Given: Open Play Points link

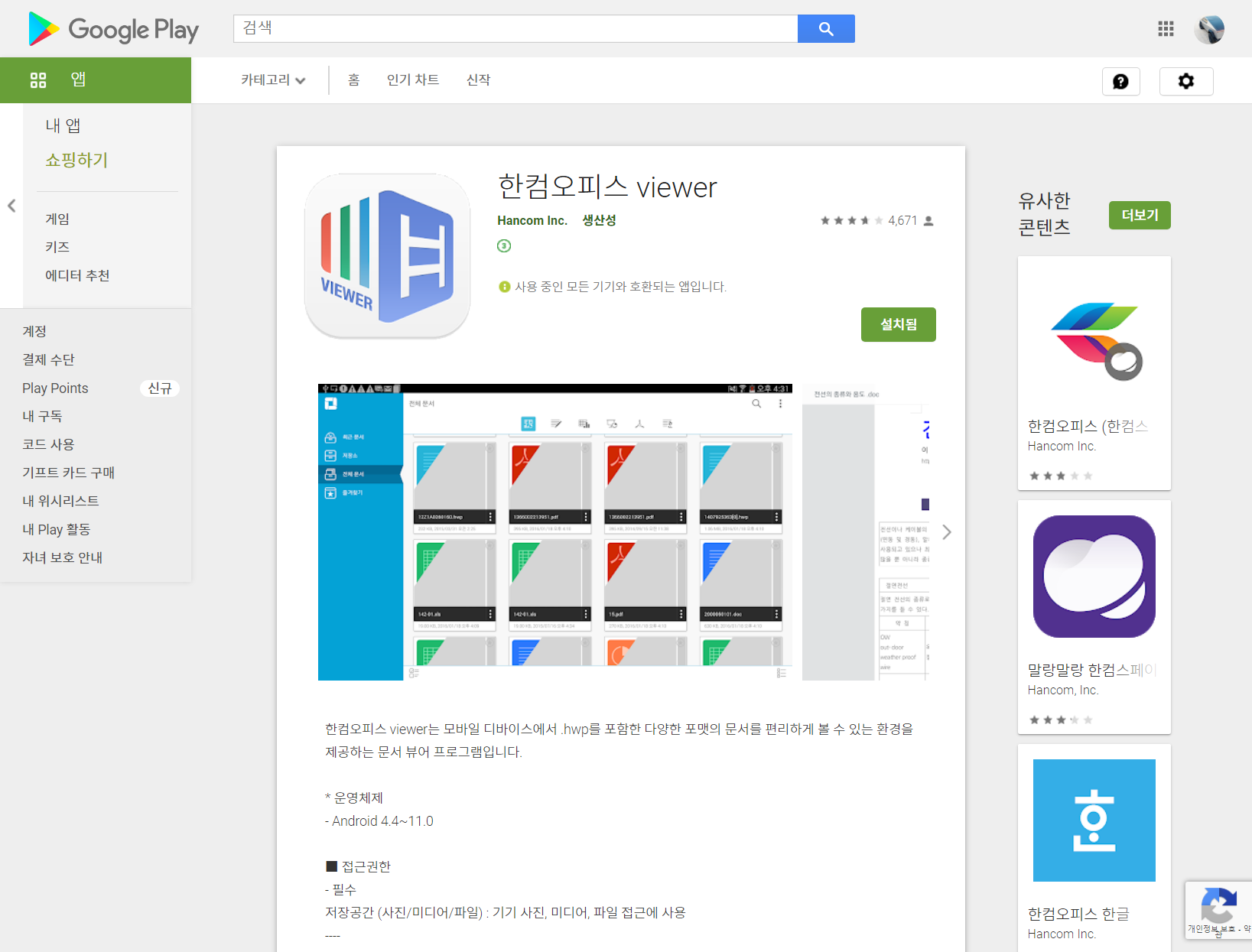Looking at the screenshot, I should [x=55, y=388].
